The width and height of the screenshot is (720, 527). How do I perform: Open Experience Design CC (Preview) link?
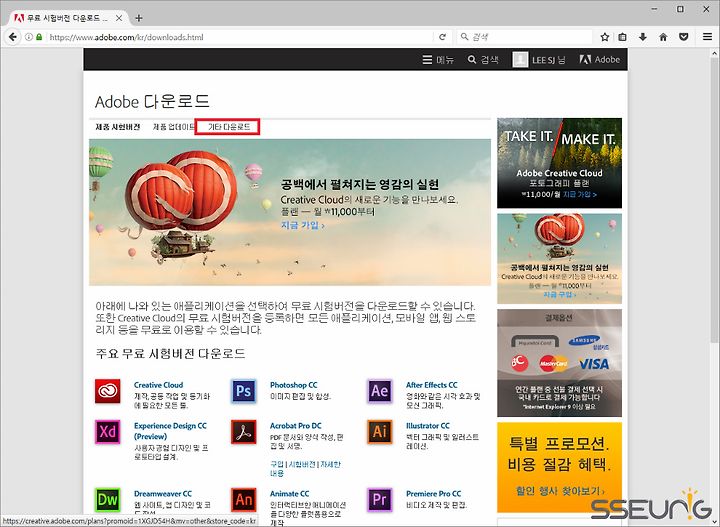coord(170,431)
